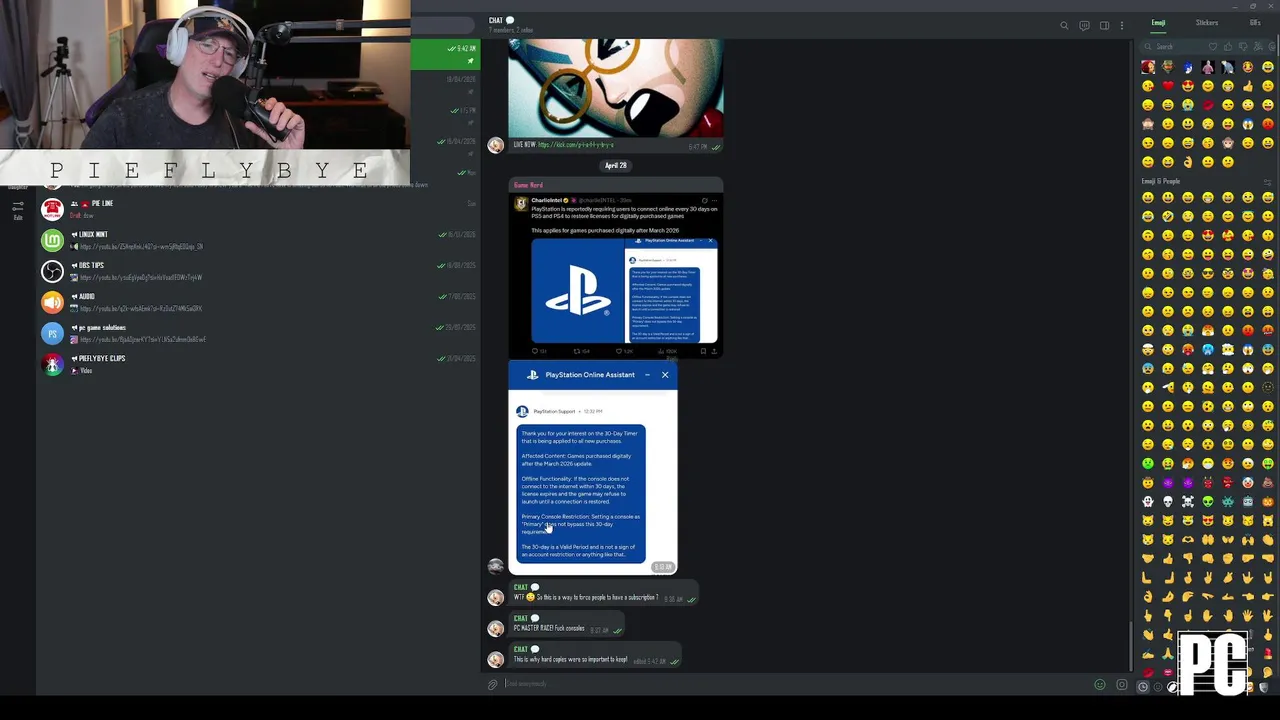Viewport: 1280px width, 720px height.
Task: Click the Linux Mint channel avatar
Action: 52,240
